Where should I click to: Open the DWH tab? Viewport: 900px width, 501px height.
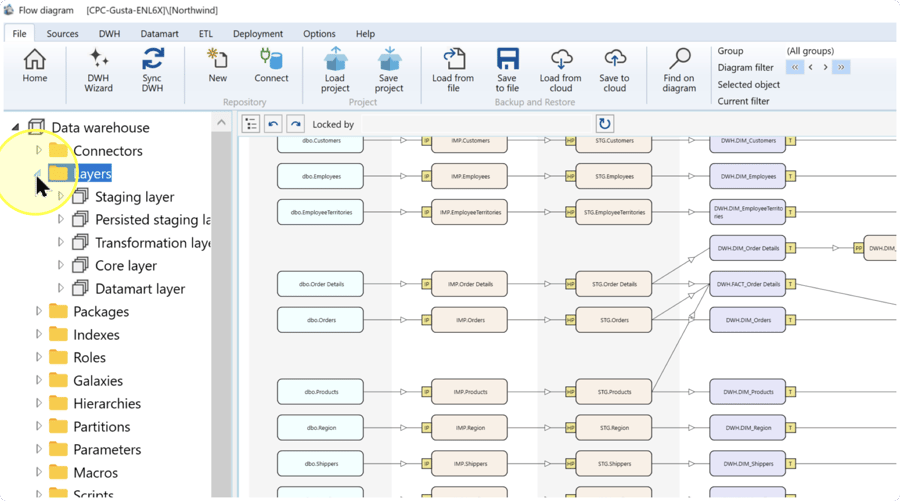109,33
